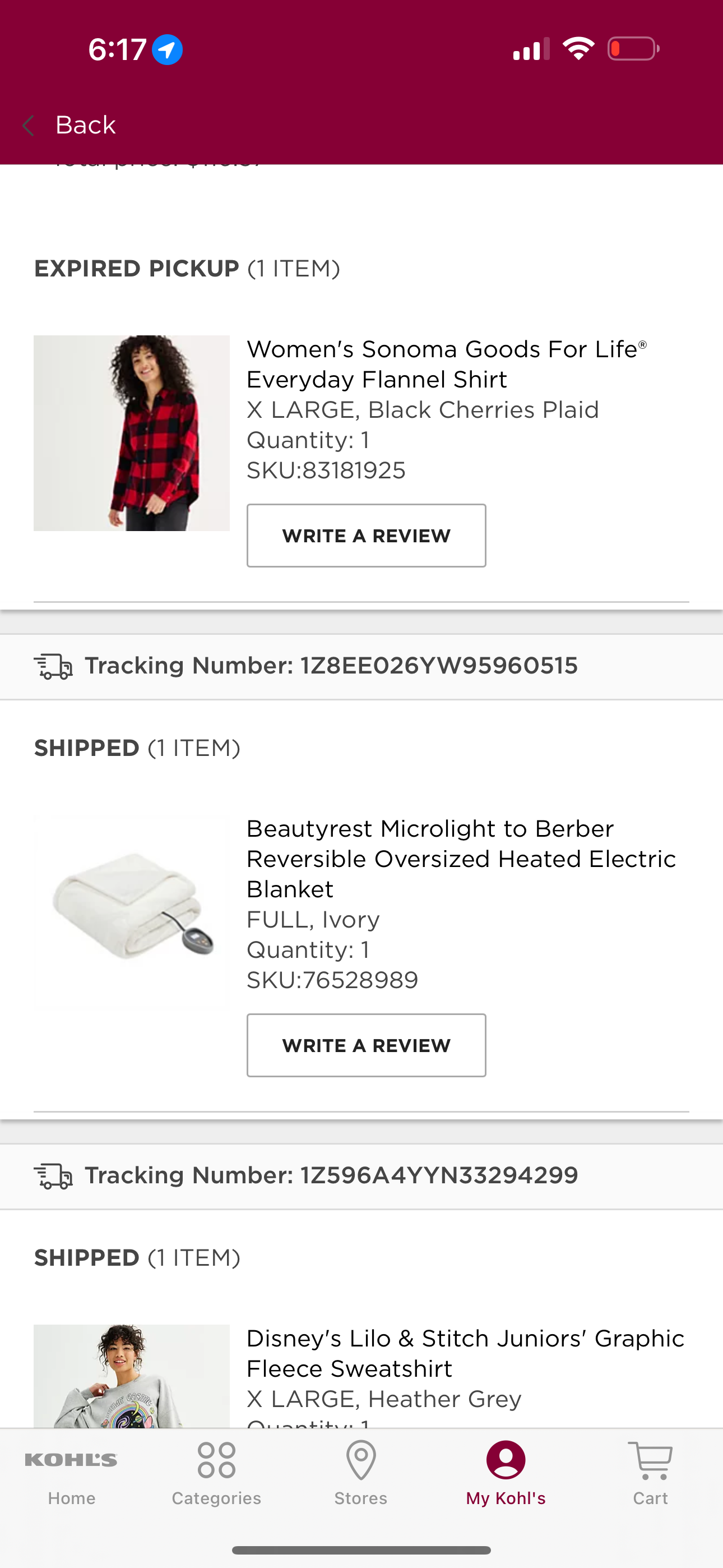723x1568 pixels.
Task: Tap the location services indicator in status bar
Action: point(168,49)
